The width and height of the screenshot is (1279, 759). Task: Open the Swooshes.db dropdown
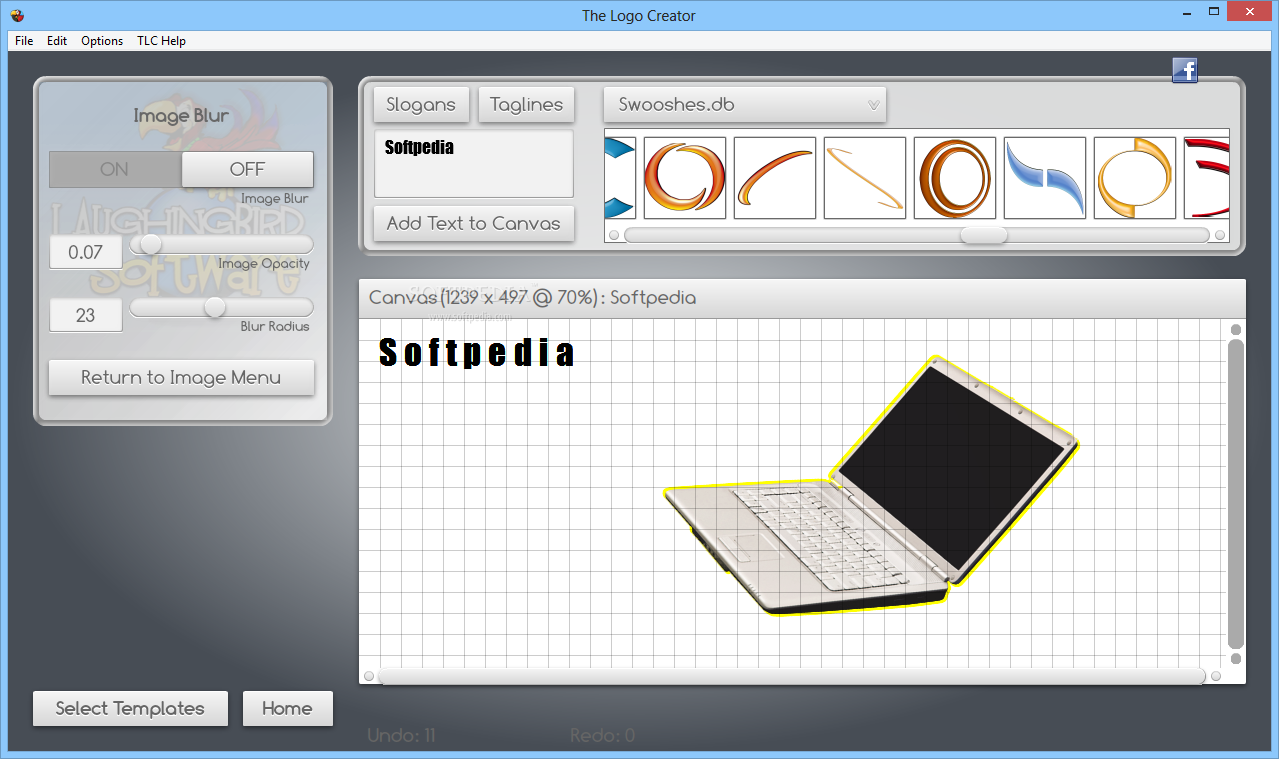[x=745, y=104]
